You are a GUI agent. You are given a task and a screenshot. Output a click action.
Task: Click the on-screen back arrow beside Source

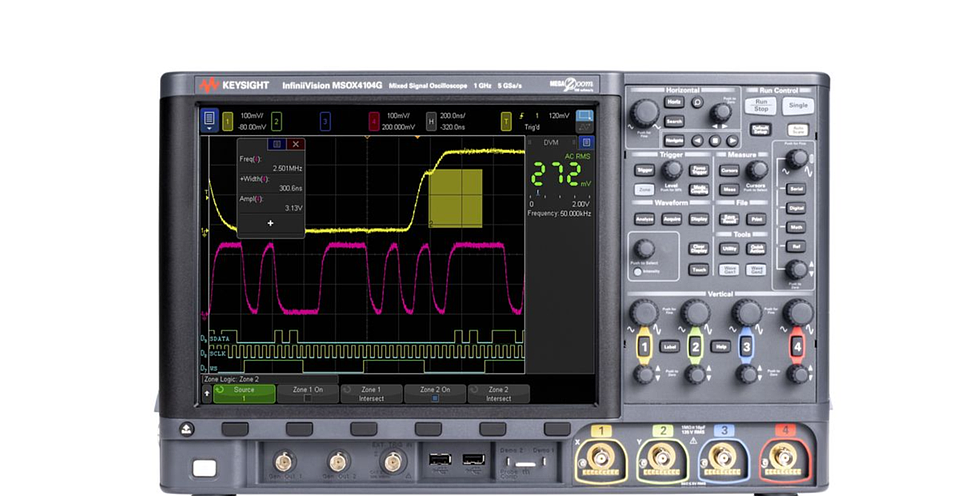point(206,392)
